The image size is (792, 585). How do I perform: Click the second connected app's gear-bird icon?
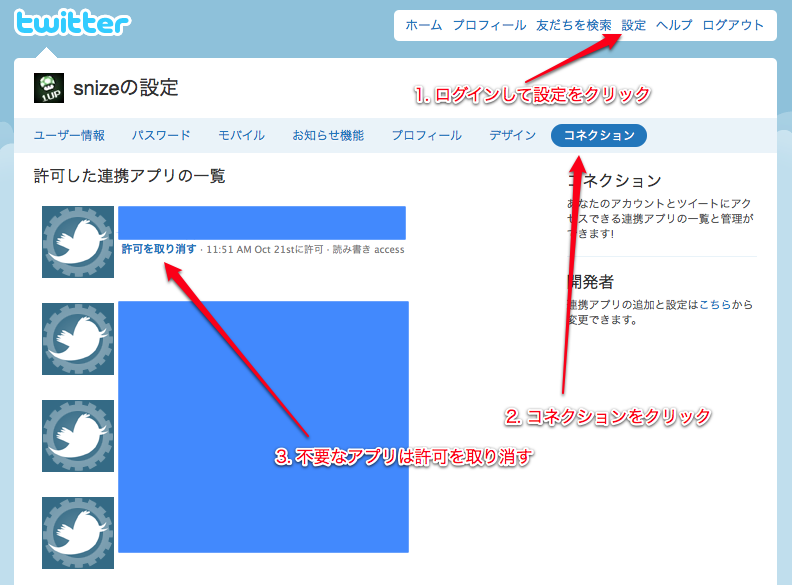click(x=78, y=339)
